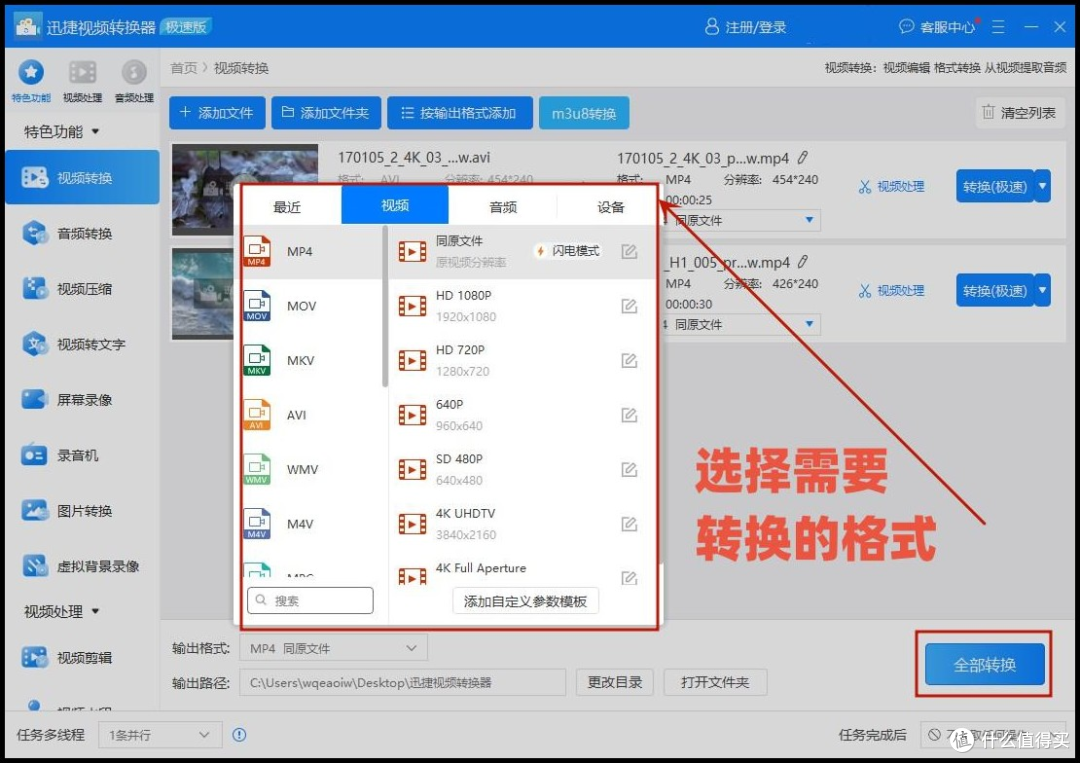Open the 视频处理 film icon tab

pyautogui.click(x=83, y=81)
